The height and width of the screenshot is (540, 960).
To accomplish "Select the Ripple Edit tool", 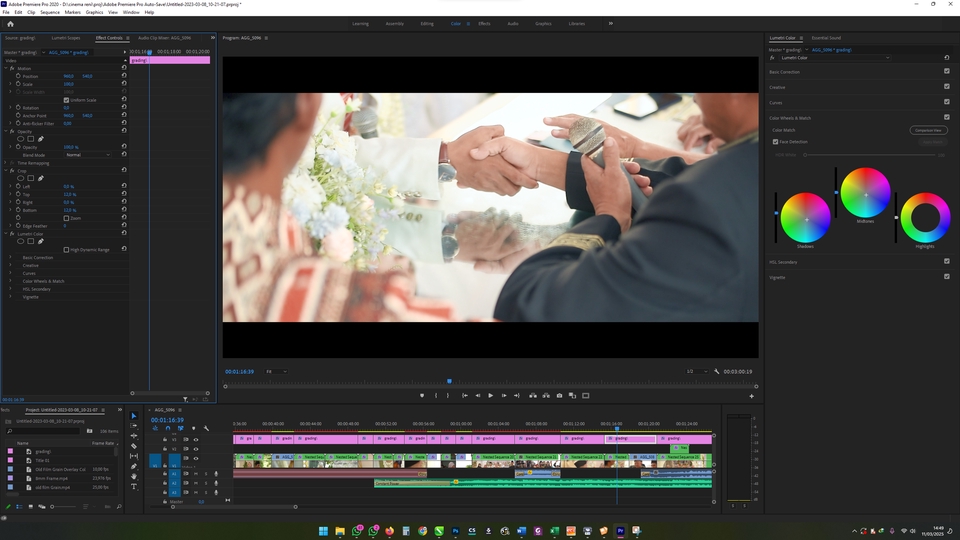I will pyautogui.click(x=133, y=436).
